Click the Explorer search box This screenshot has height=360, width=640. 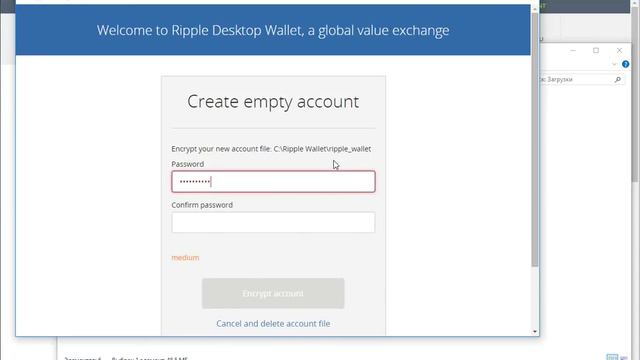582,80
